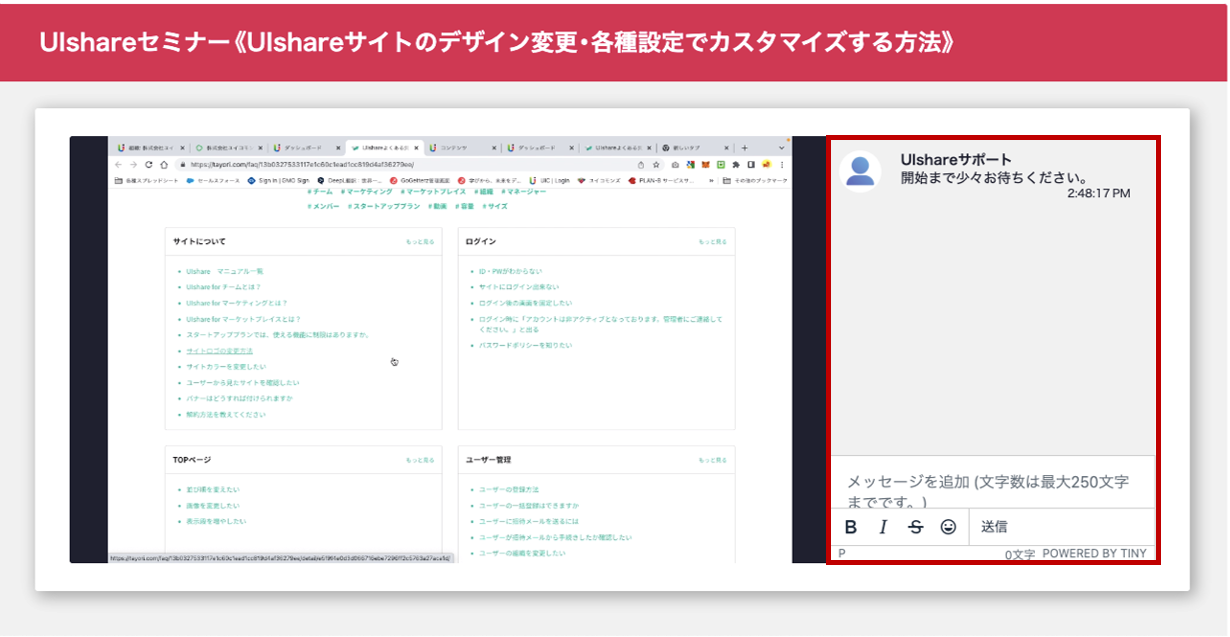Open UIshare for マーケットプレイスとは？ link
Screen dimensions: 1230x637
[243, 319]
